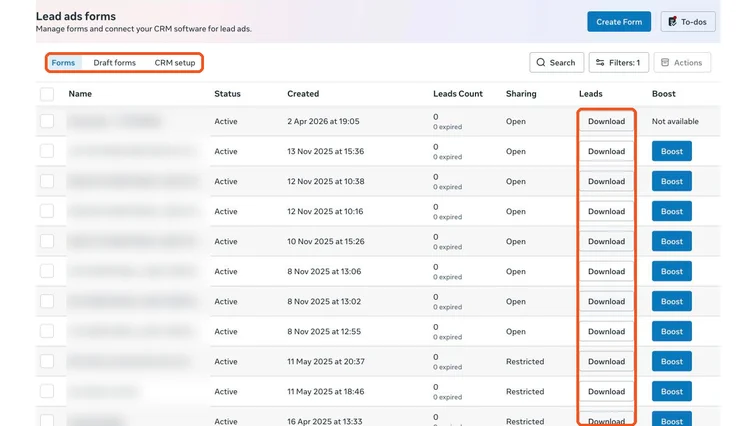Click the Actions button
Image resolution: width=756 pixels, height=426 pixels.
(x=682, y=63)
